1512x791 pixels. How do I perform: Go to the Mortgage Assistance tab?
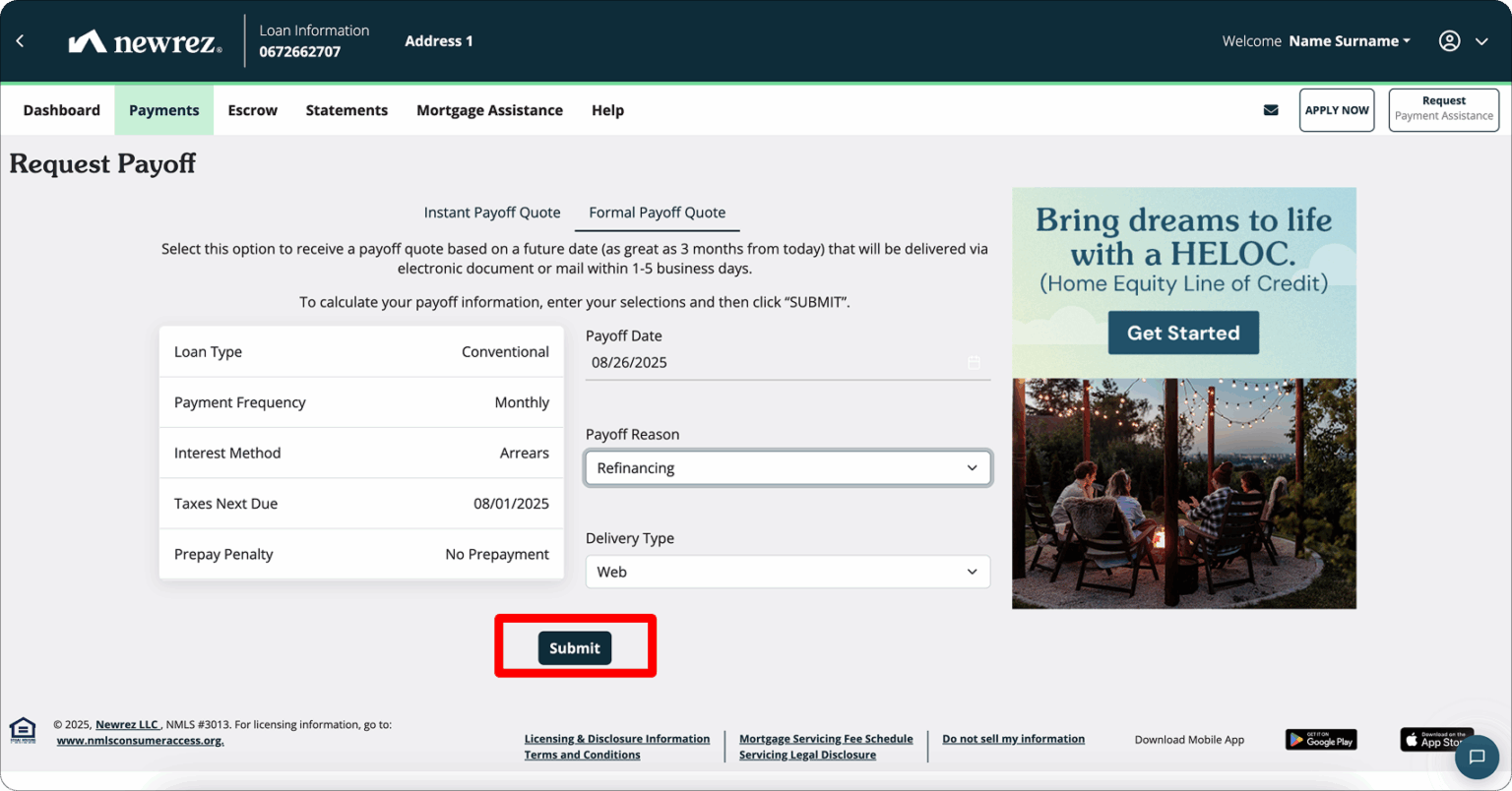(x=489, y=109)
